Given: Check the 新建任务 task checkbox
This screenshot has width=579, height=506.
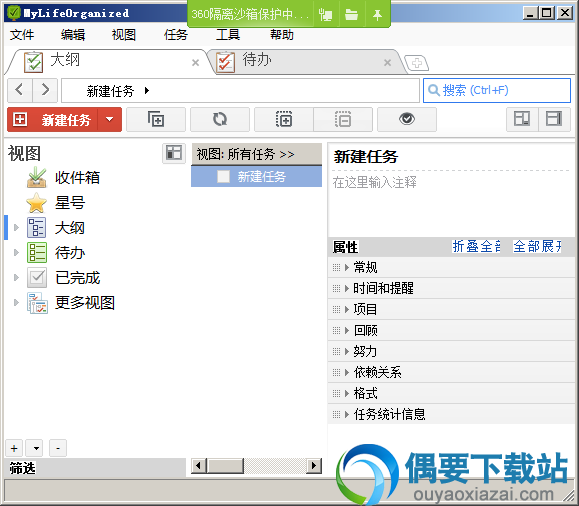Looking at the screenshot, I should coord(223,176).
